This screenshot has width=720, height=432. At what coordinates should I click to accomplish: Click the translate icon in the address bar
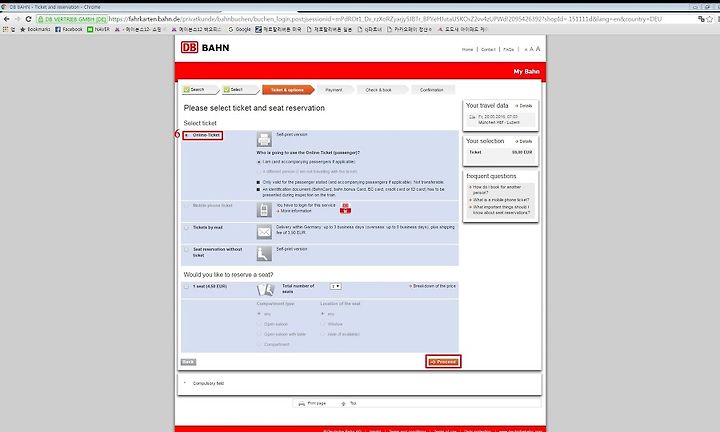(701, 19)
